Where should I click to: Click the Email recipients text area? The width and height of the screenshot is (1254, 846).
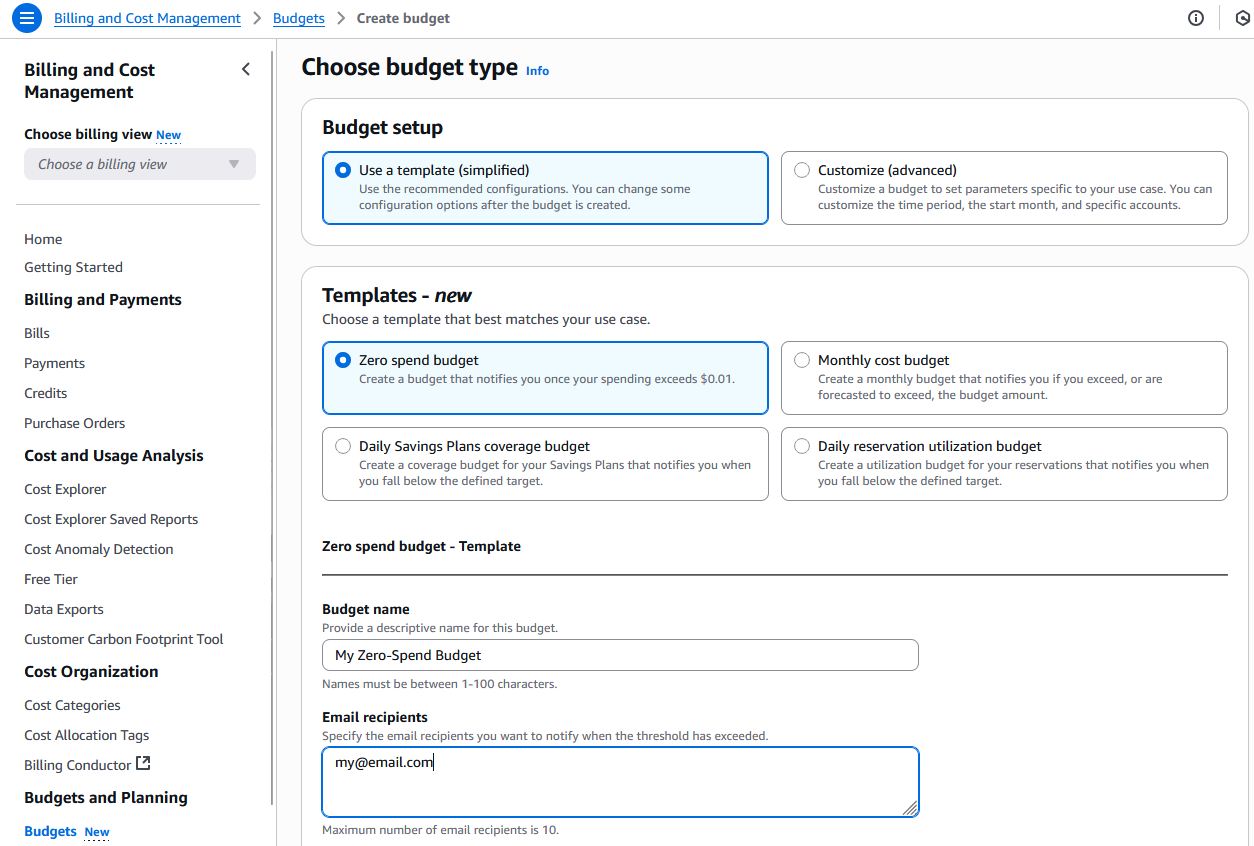619,781
